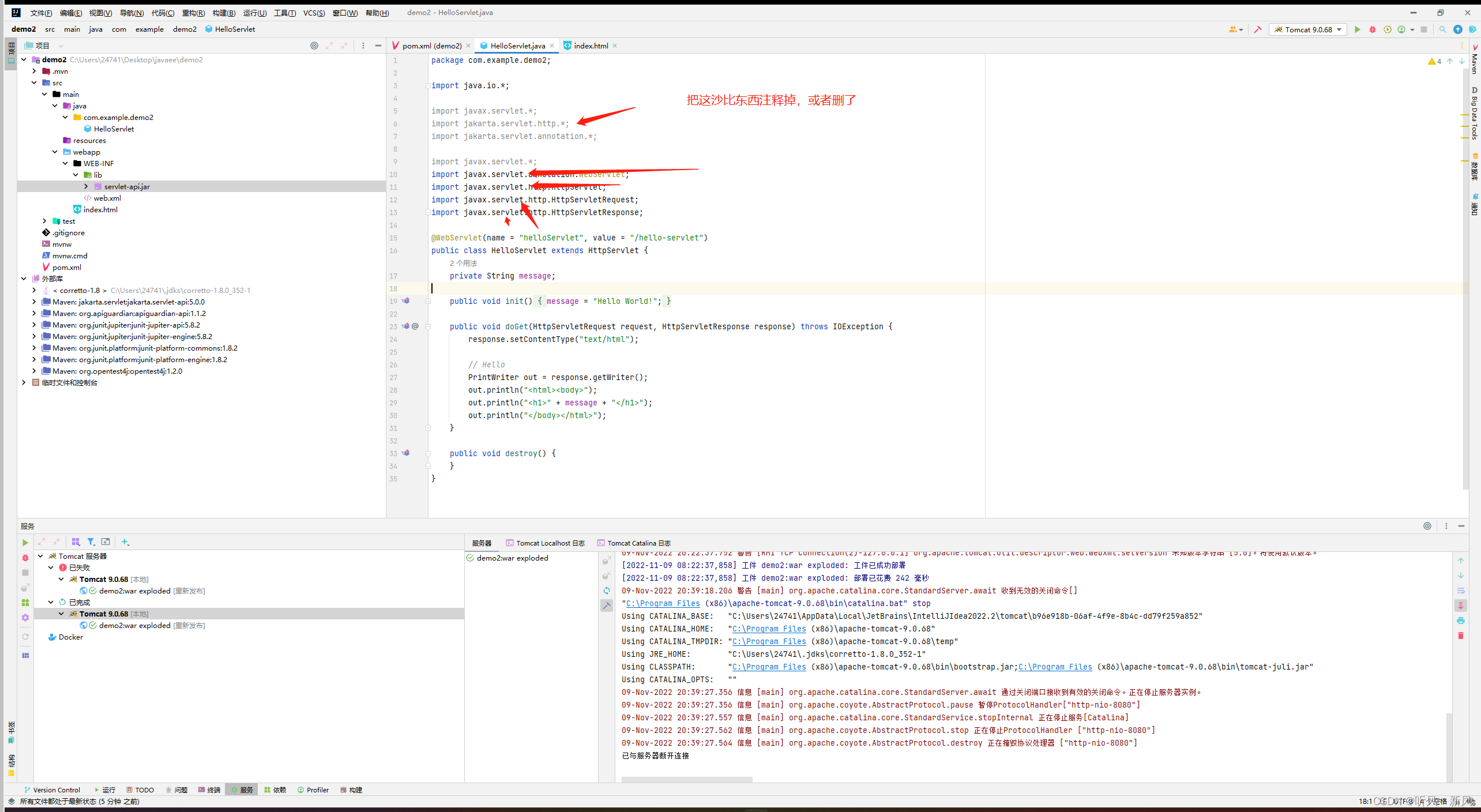
Task: Click the filter icon in Services toolbar
Action: (91, 542)
